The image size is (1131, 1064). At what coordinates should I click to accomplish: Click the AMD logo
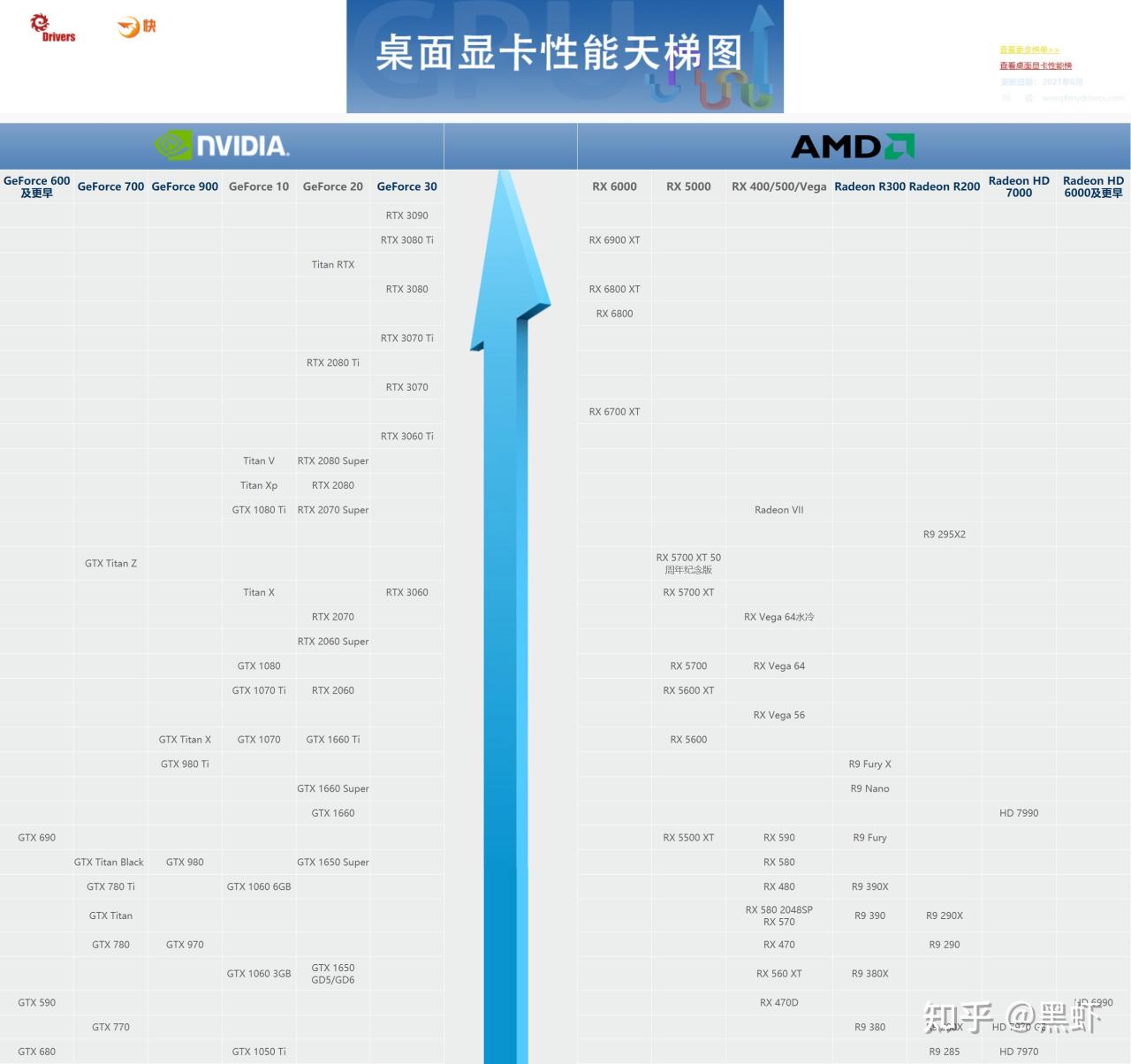pos(853,146)
